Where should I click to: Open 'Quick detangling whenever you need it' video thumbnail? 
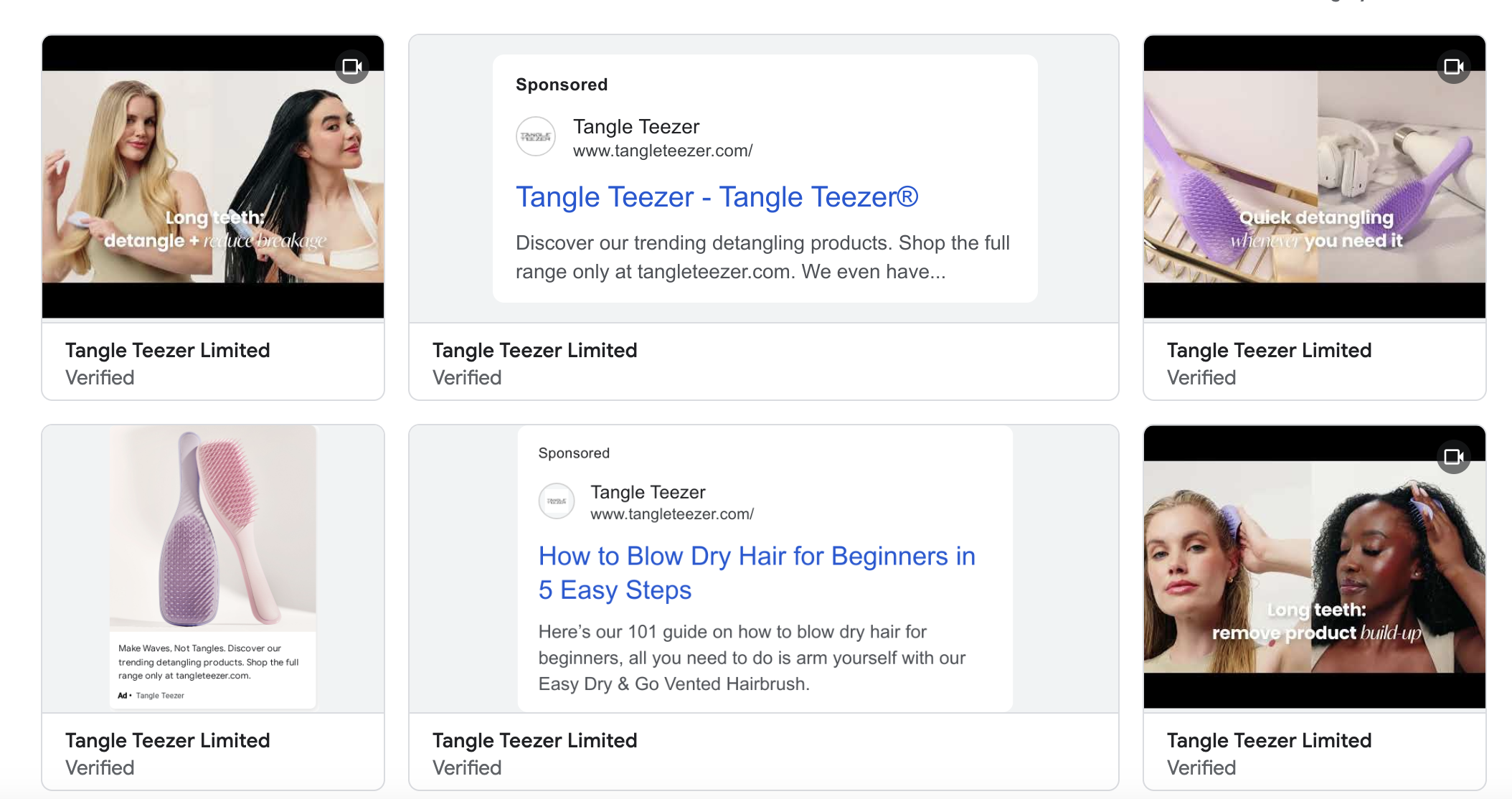click(1315, 176)
